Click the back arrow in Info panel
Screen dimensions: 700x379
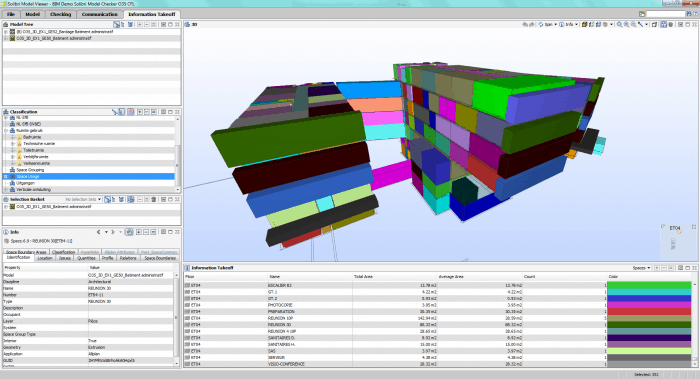(99, 232)
